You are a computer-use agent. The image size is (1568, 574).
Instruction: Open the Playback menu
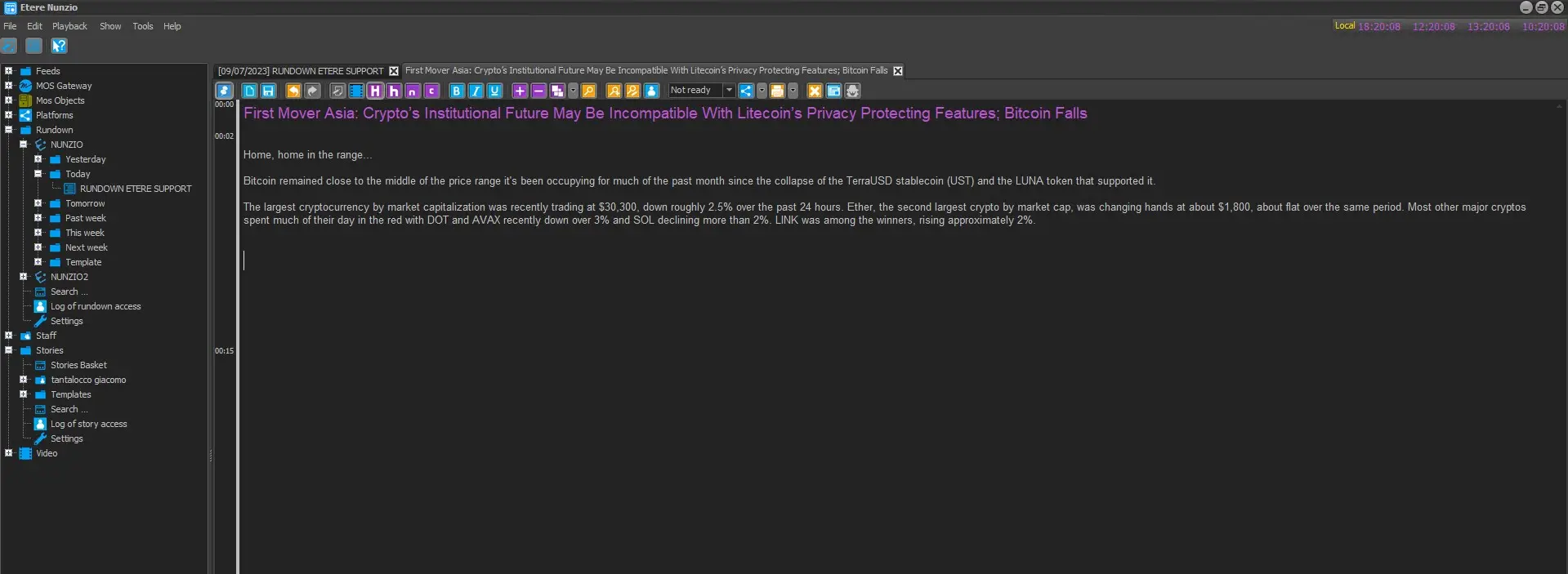pyautogui.click(x=69, y=26)
